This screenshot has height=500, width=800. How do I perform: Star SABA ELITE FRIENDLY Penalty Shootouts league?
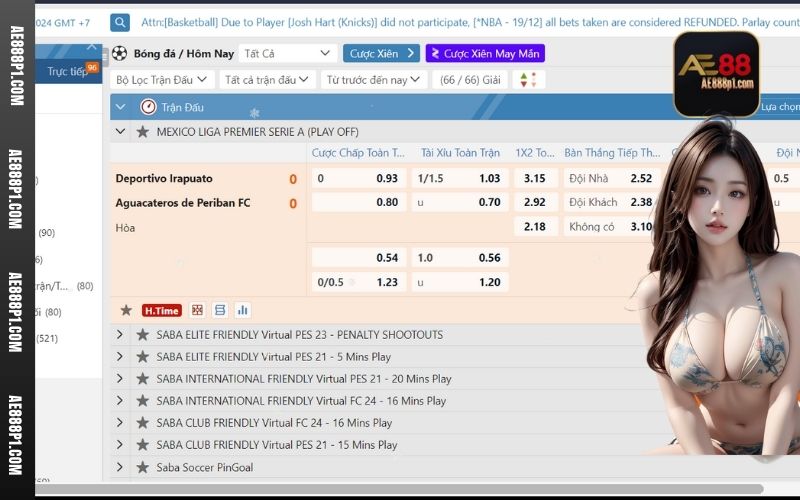[142, 335]
